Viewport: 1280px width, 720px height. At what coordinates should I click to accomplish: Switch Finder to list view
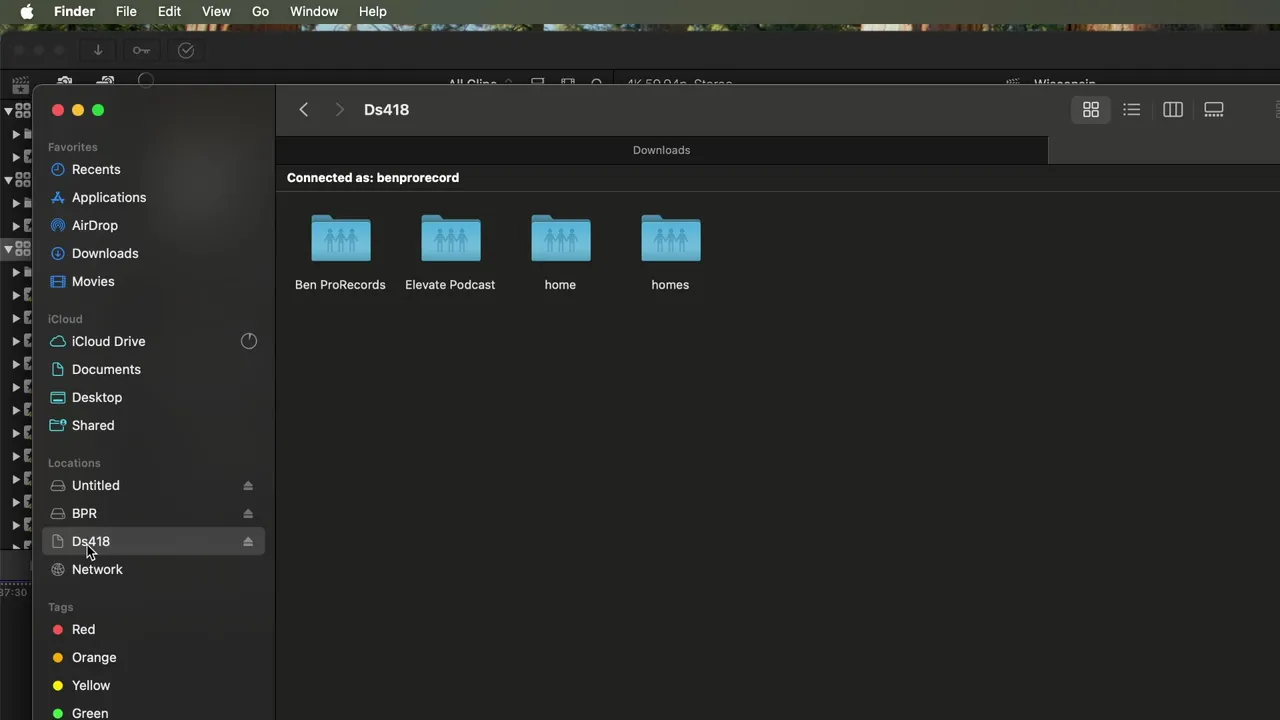(x=1132, y=110)
